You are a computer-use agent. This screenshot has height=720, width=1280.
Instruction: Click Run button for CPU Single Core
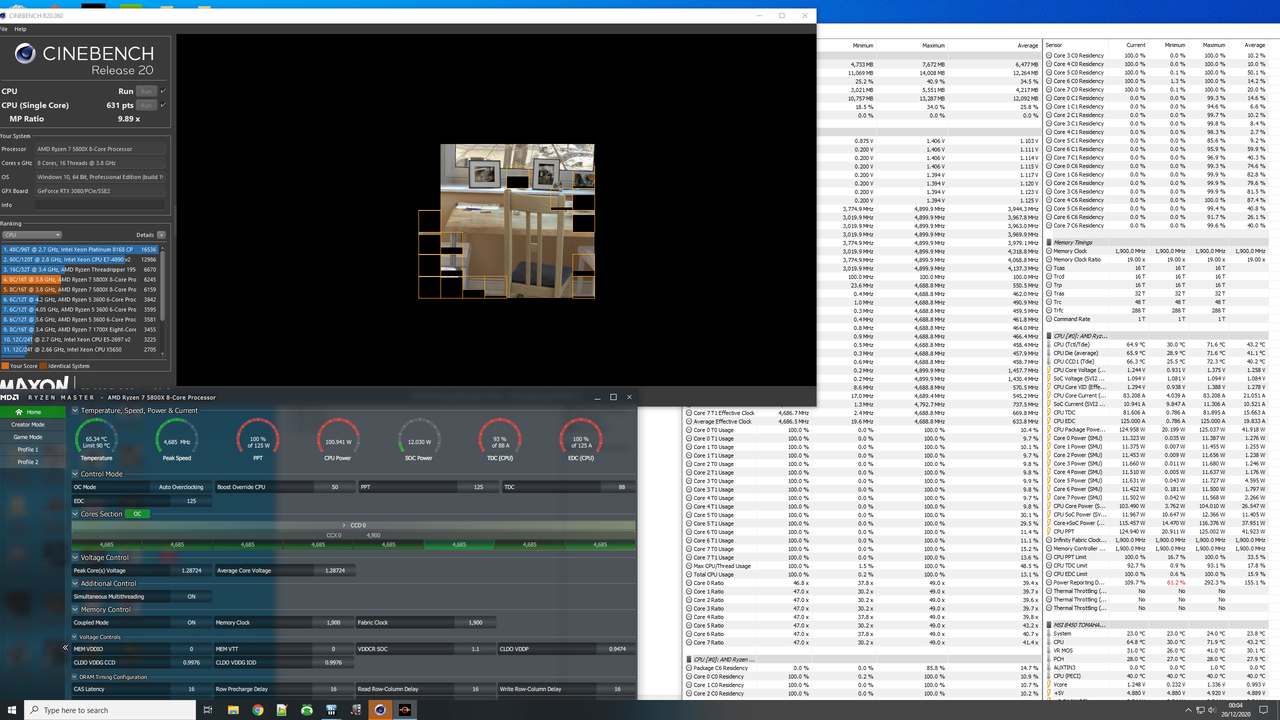(x=146, y=105)
